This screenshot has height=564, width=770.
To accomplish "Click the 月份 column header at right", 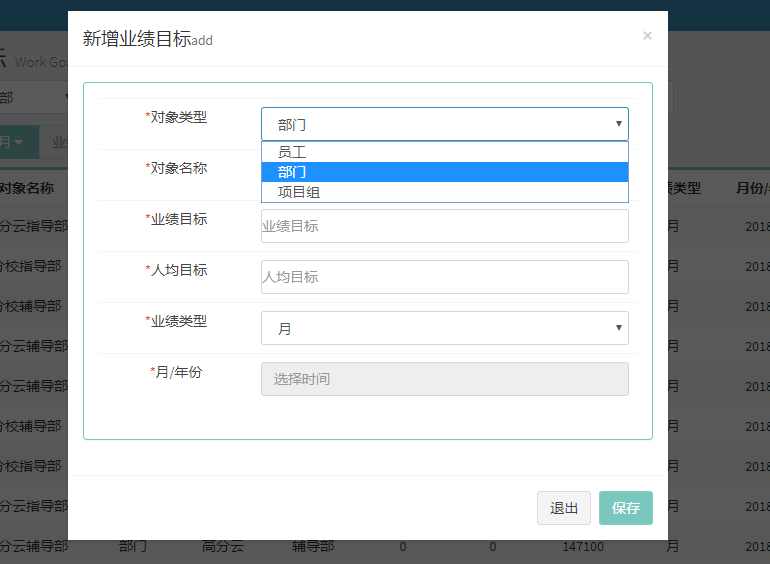I will point(751,188).
